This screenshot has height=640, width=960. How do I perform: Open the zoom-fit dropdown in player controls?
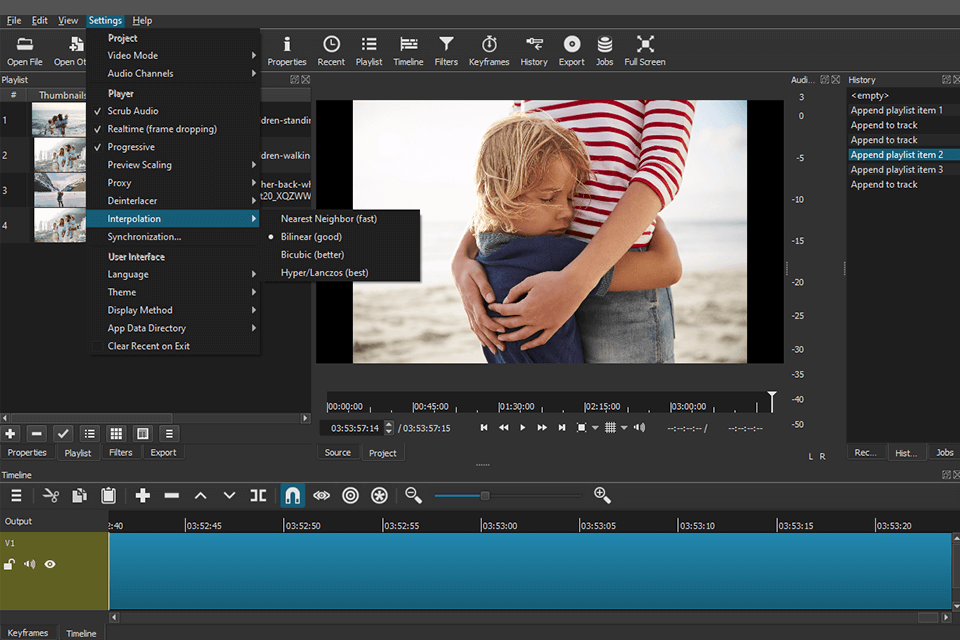click(x=595, y=427)
